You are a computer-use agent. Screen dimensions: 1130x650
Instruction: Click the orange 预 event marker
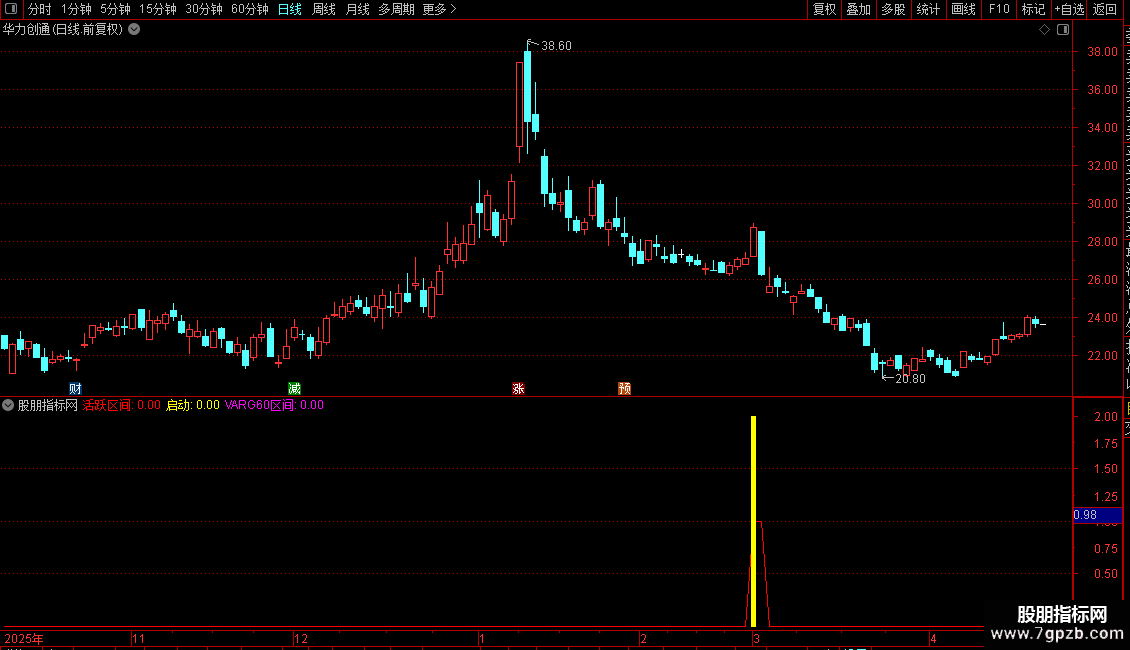click(x=624, y=388)
